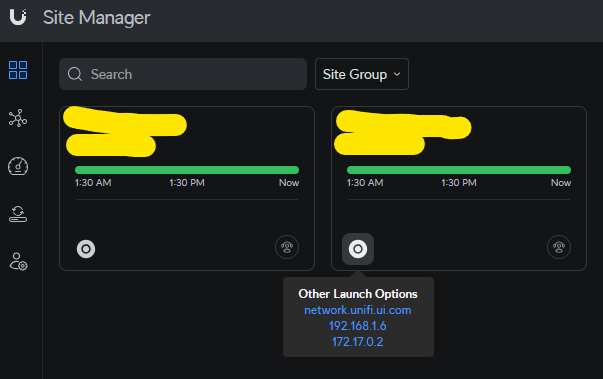Launch Network app on left site card
Viewport: 603px width, 379px height.
point(86,249)
